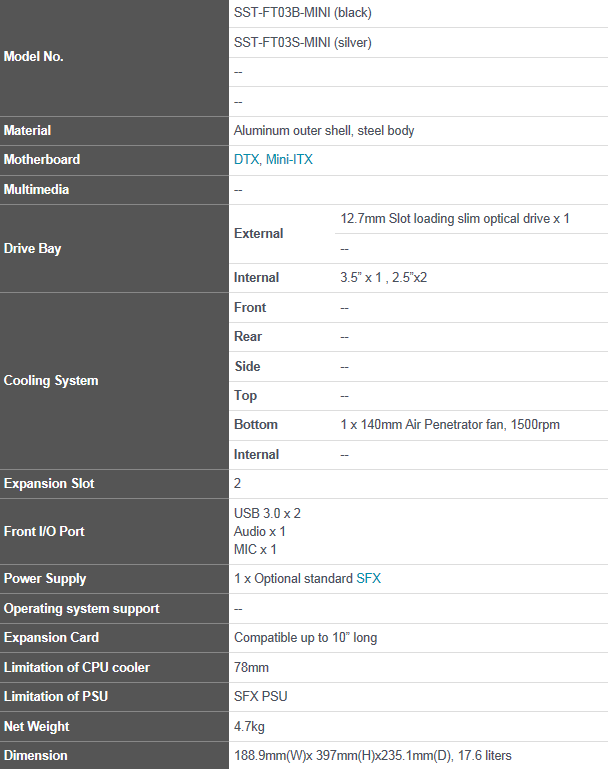Open the Mini-ITX motherboard link
The image size is (608, 769).
pyautogui.click(x=289, y=159)
